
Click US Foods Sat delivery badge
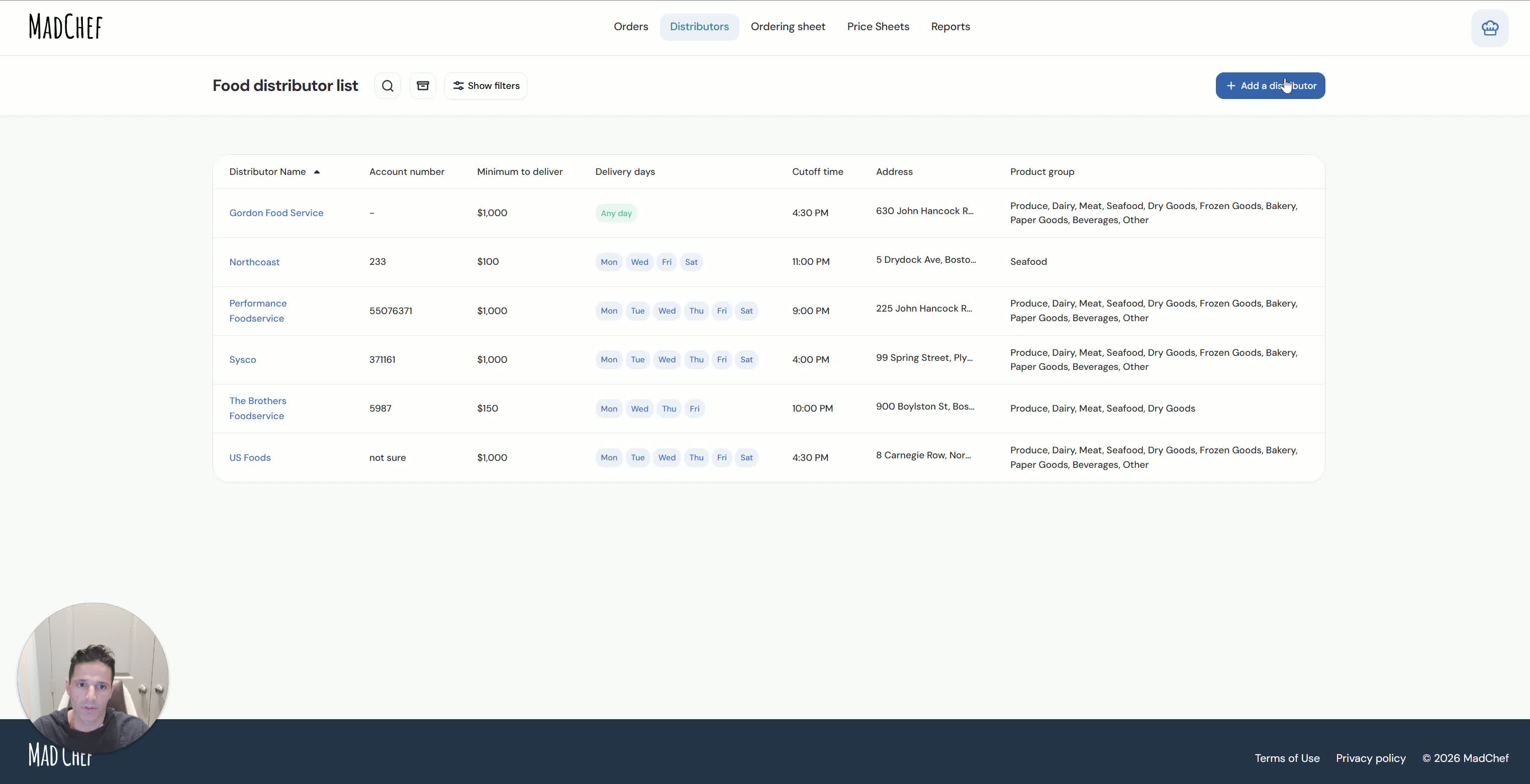746,458
